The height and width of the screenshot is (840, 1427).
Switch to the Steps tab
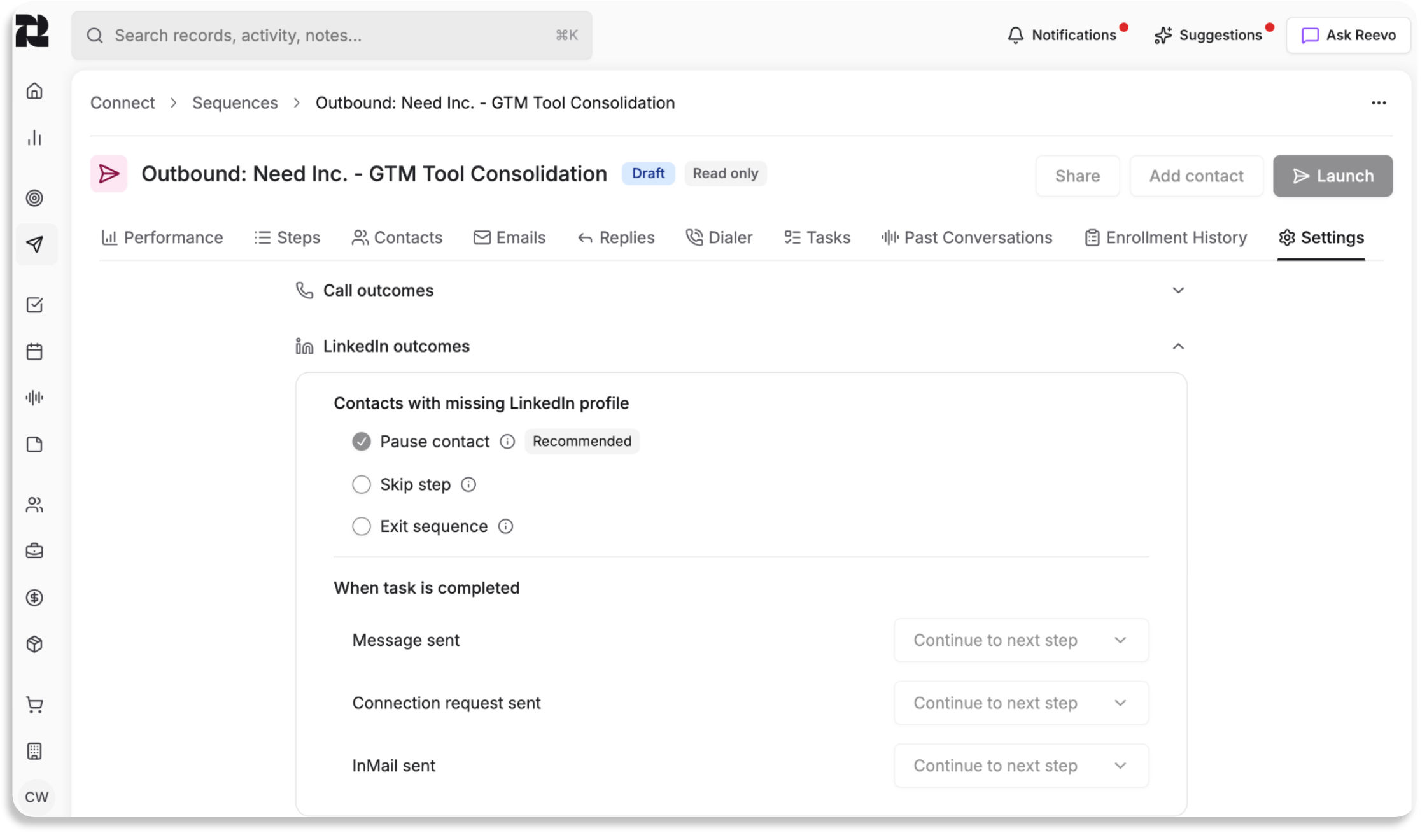287,238
